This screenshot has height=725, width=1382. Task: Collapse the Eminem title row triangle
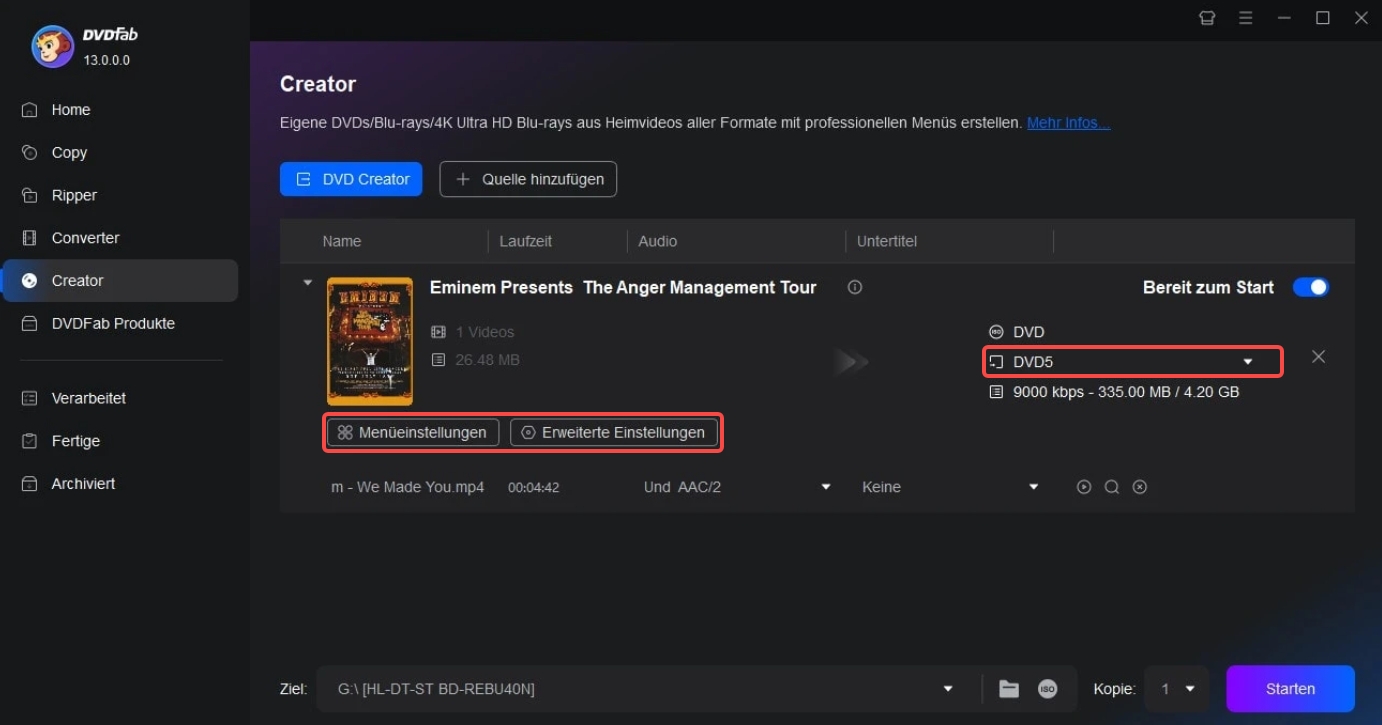click(x=308, y=284)
